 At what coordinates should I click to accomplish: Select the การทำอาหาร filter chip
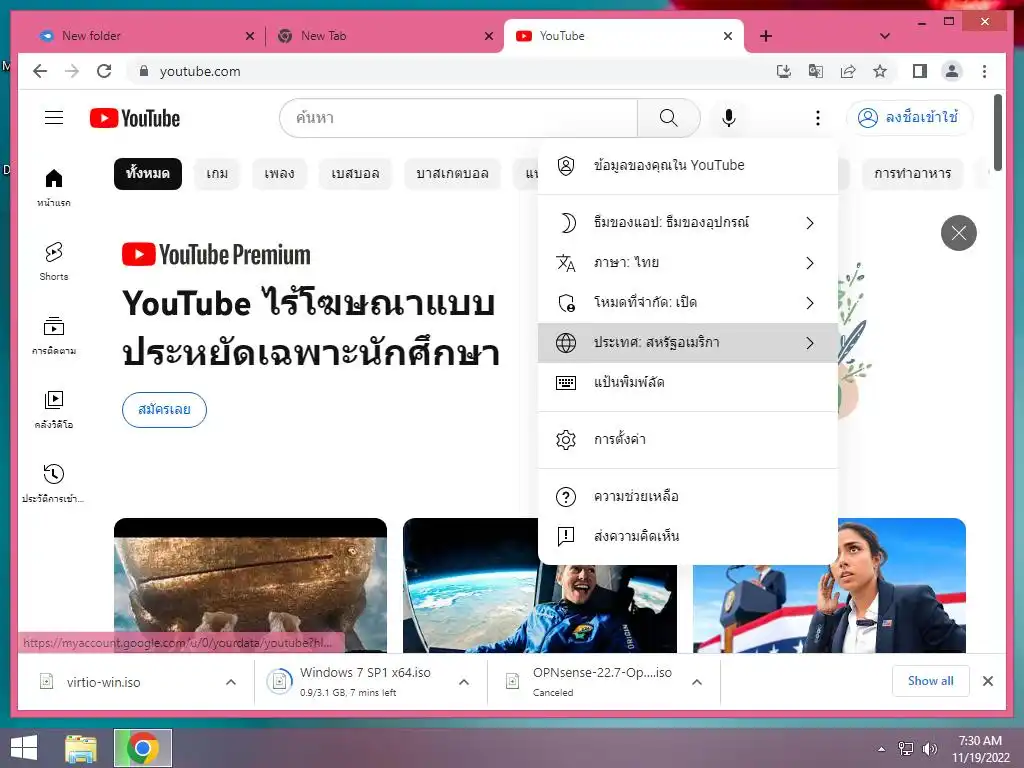point(912,173)
